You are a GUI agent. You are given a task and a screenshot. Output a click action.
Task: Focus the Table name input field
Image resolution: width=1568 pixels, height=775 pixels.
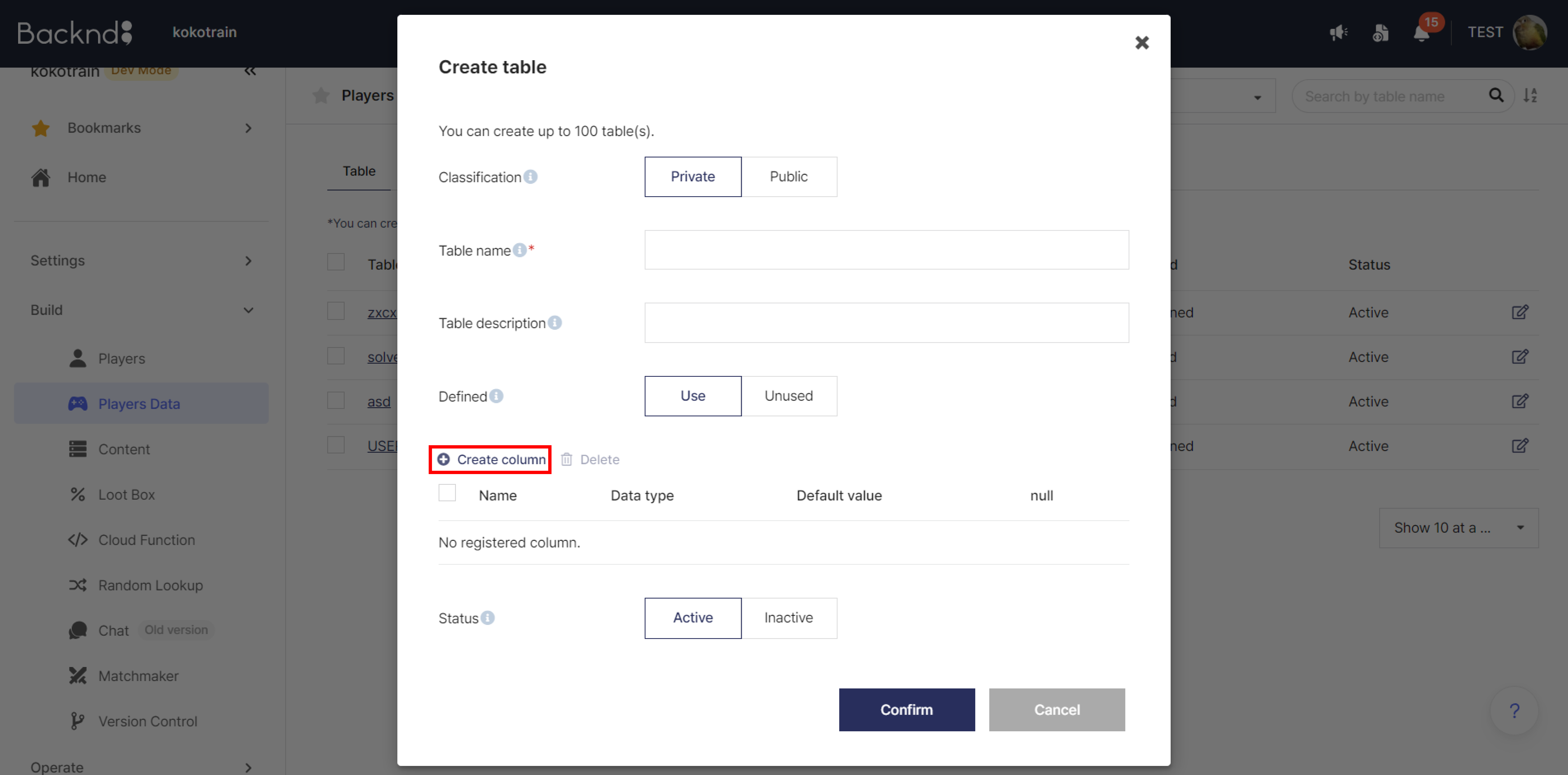tap(887, 250)
